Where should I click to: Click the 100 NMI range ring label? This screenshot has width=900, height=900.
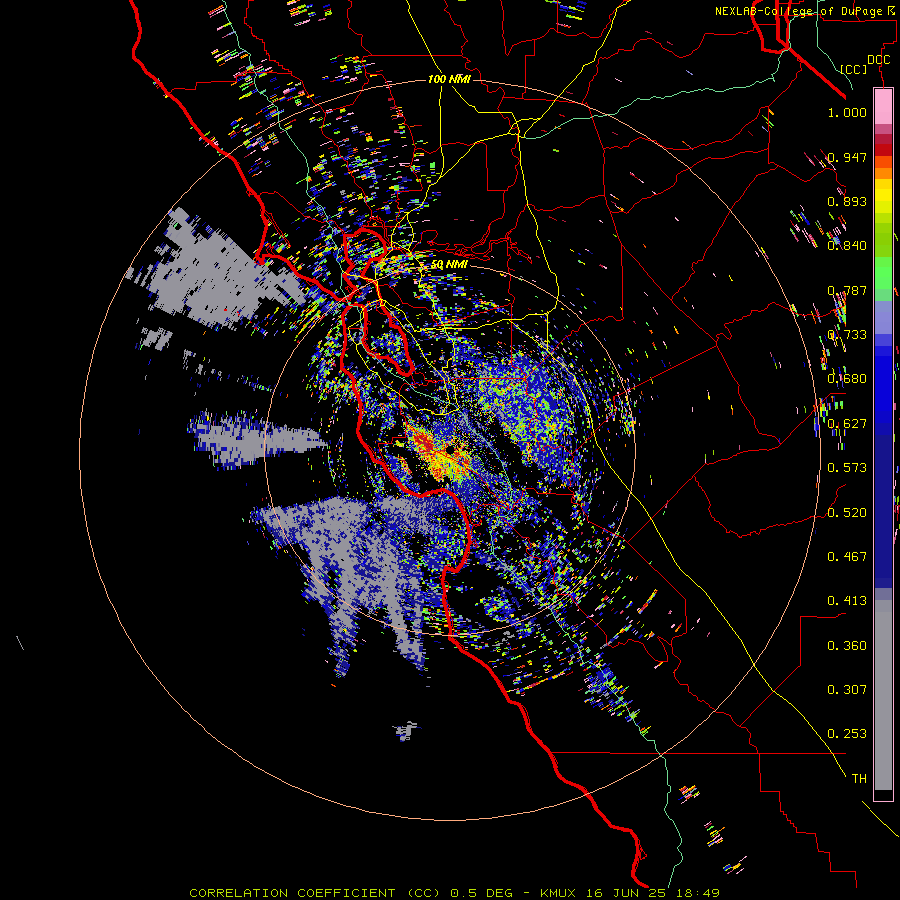(449, 79)
